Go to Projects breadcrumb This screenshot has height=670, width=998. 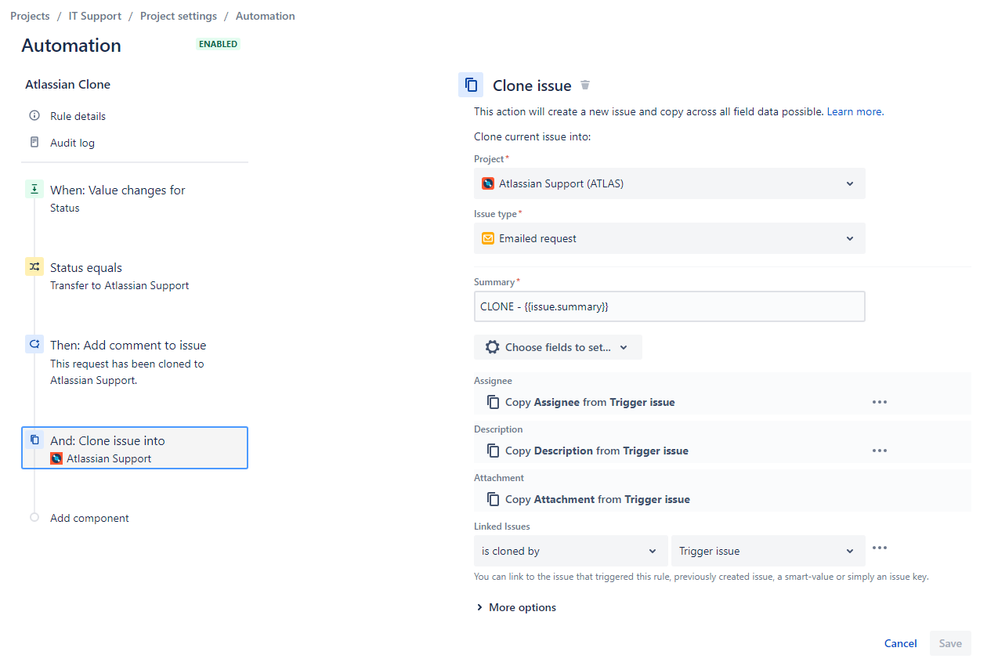click(30, 16)
